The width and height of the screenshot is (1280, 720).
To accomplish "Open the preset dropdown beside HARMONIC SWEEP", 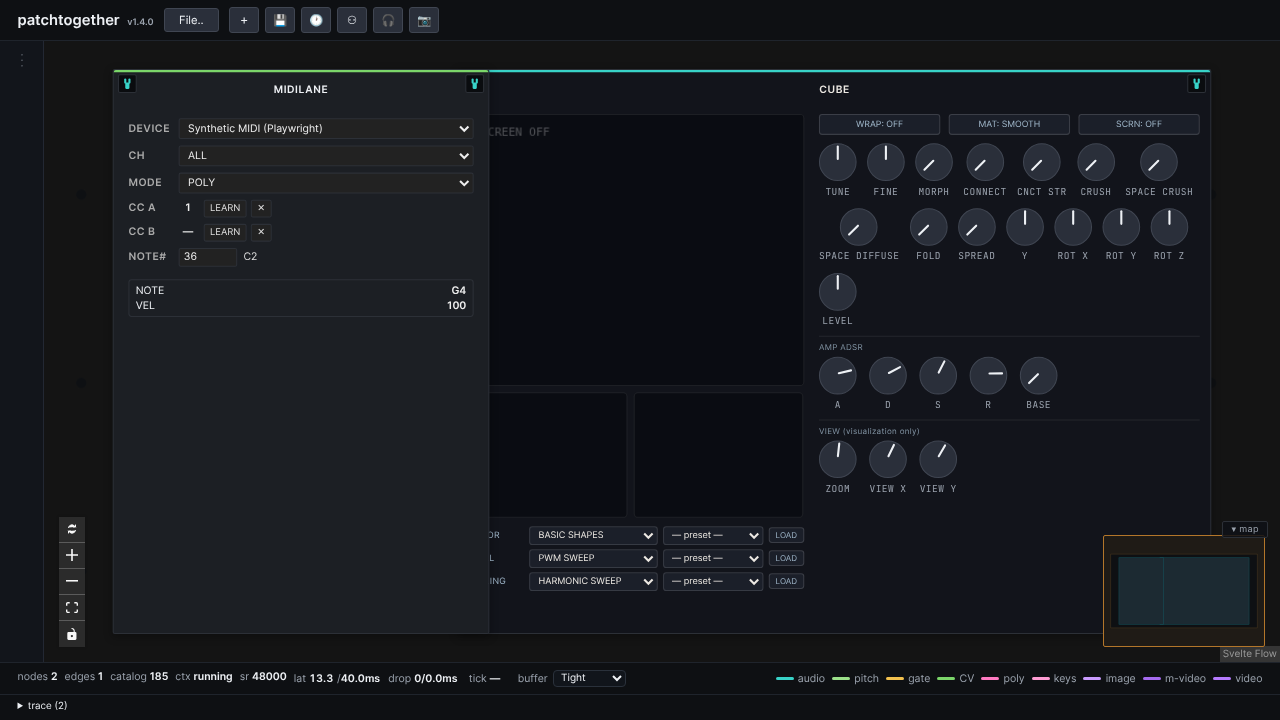I will [713, 581].
